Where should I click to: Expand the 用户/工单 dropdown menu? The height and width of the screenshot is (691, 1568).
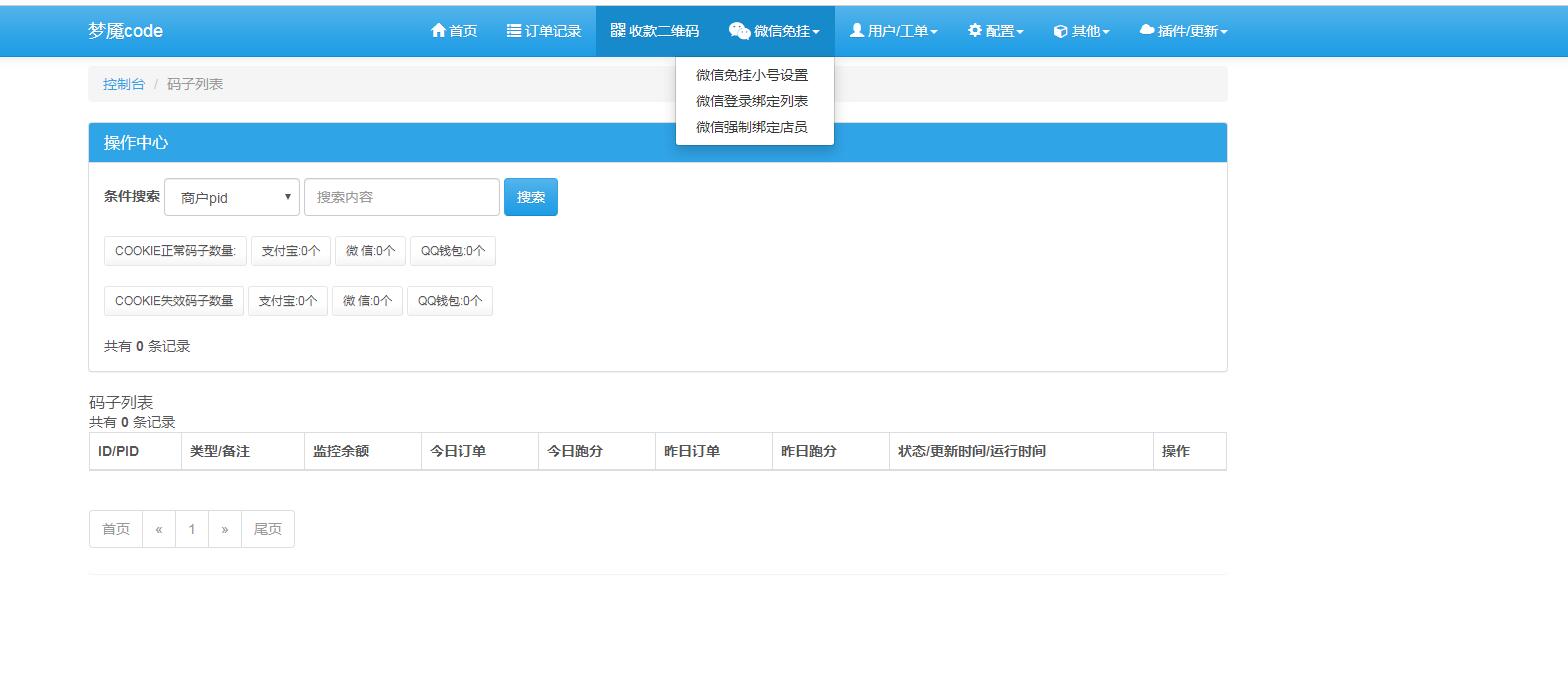(x=893, y=31)
